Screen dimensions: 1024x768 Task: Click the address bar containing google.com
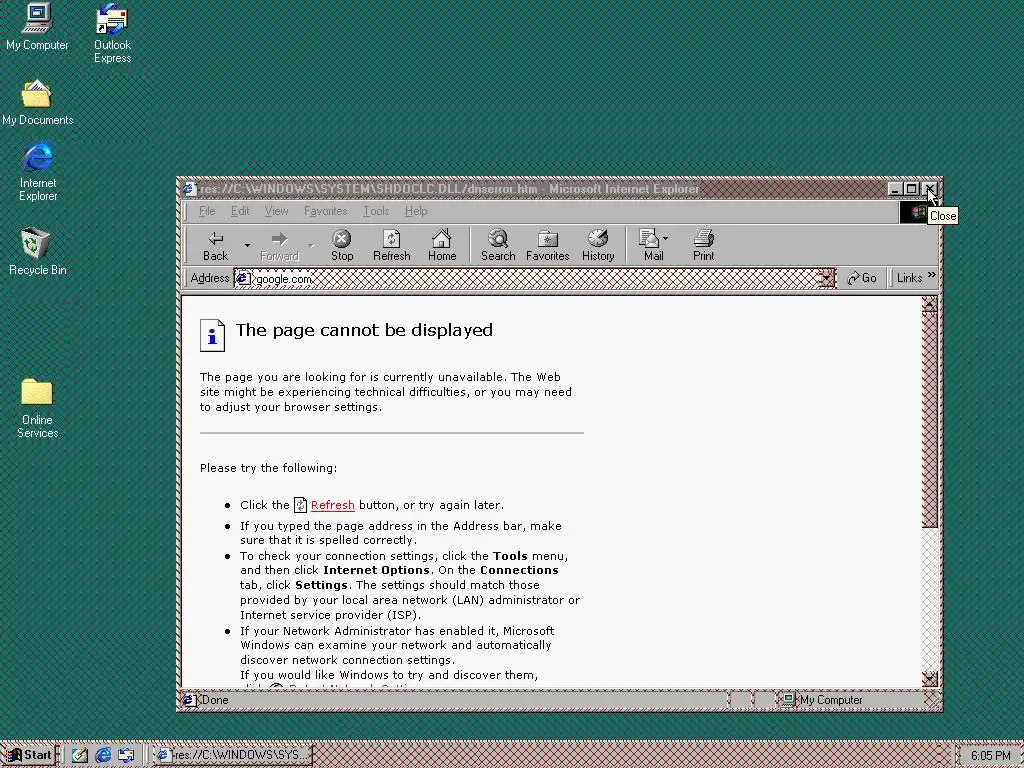(x=534, y=279)
